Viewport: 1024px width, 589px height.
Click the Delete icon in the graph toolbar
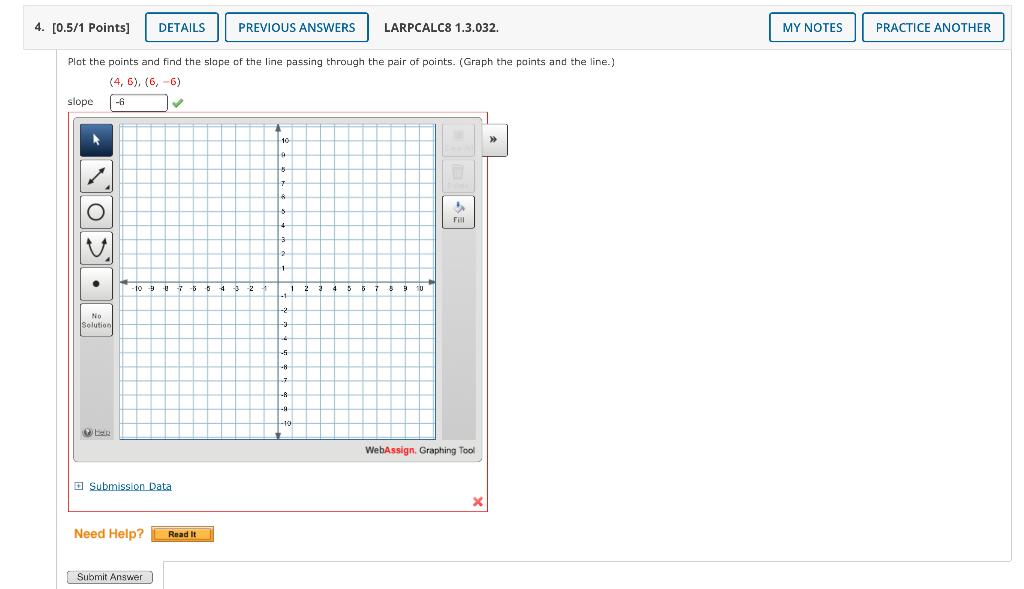coord(458,175)
